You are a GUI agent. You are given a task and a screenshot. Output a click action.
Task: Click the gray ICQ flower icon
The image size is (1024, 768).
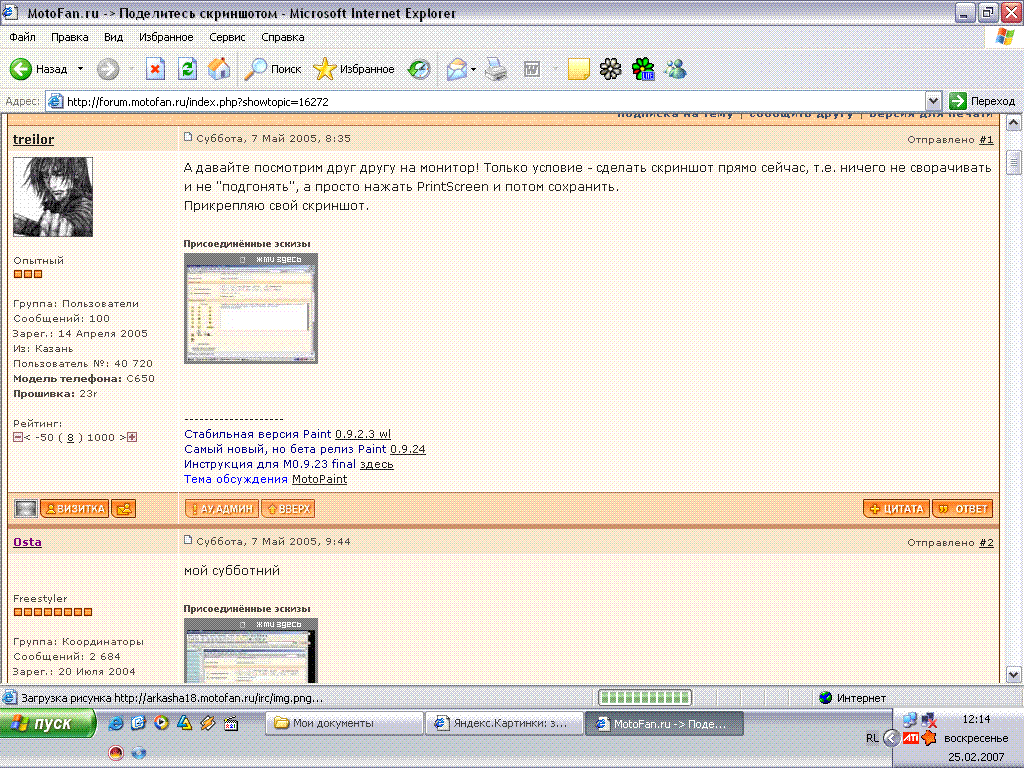(611, 69)
